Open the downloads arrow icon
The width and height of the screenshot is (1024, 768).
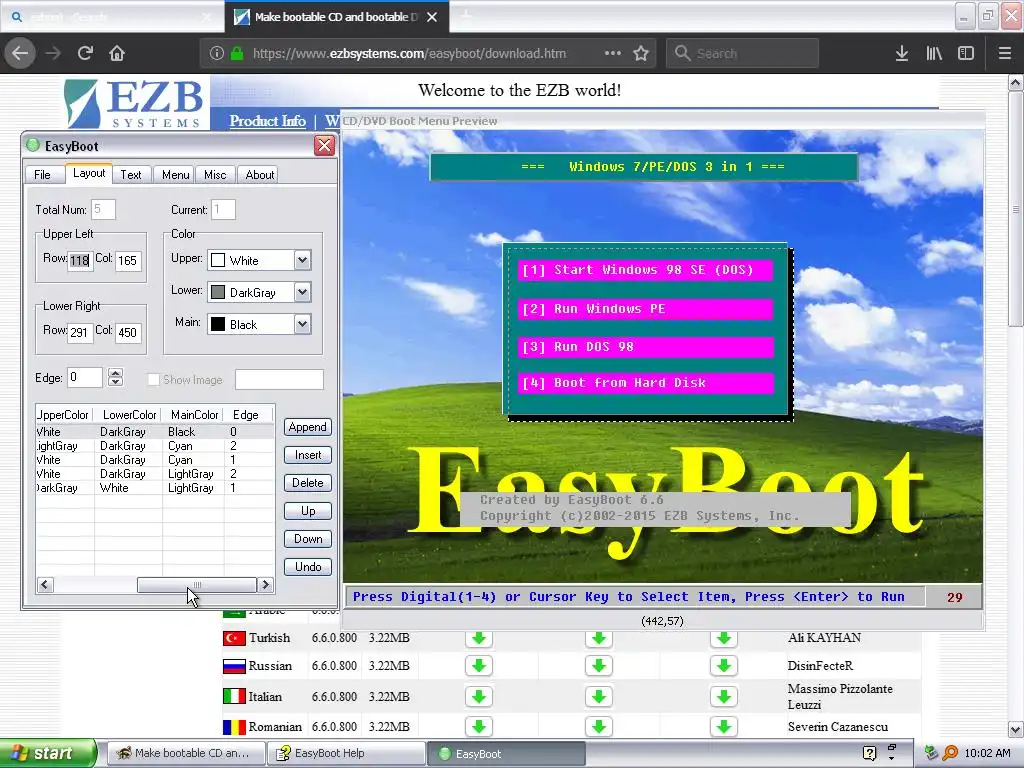click(x=902, y=53)
